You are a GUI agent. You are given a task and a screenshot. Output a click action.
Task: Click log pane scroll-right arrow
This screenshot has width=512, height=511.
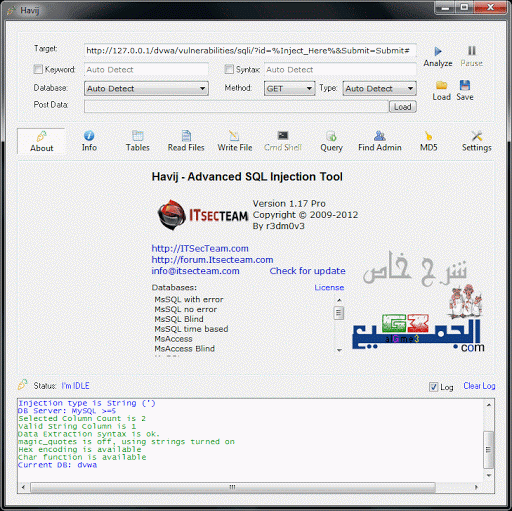point(476,487)
